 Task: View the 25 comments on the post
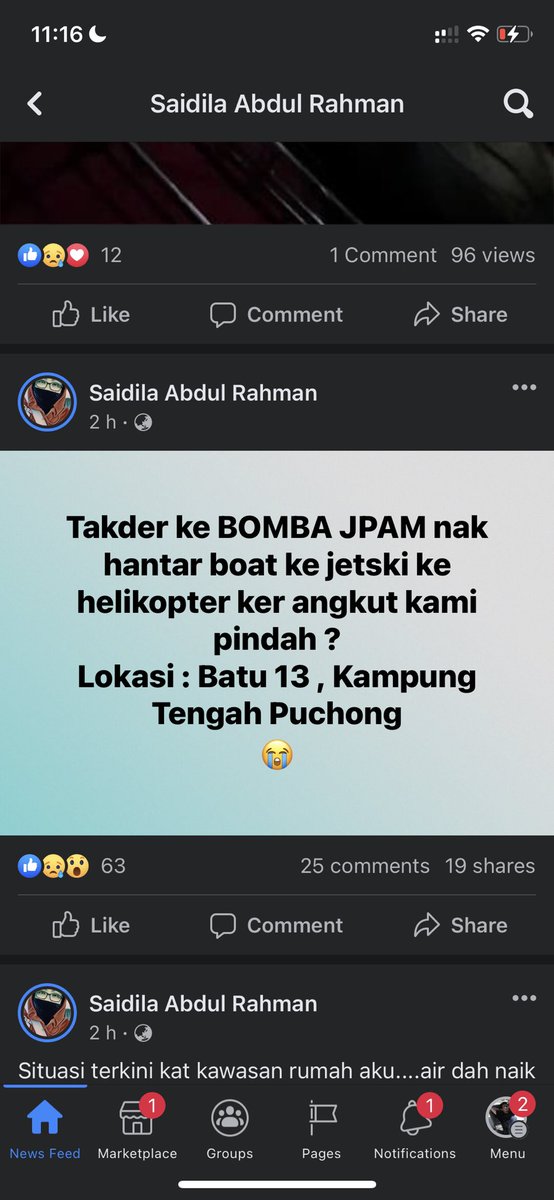[x=365, y=866]
